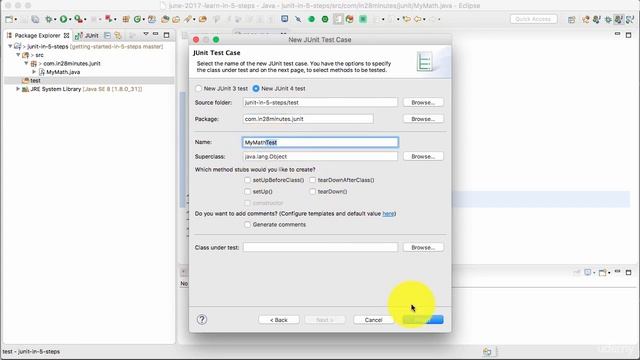Viewport: 640px width, 360px height.
Task: Open the Run button dropdown arrow
Action: point(70,20)
